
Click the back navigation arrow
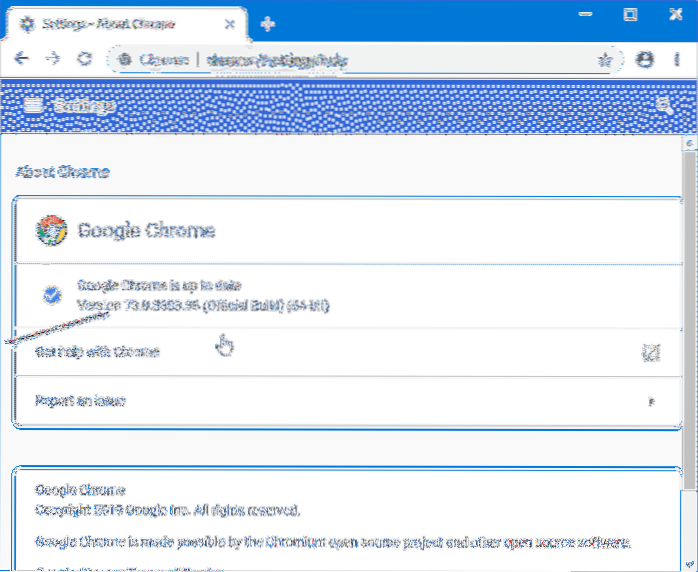click(x=20, y=60)
